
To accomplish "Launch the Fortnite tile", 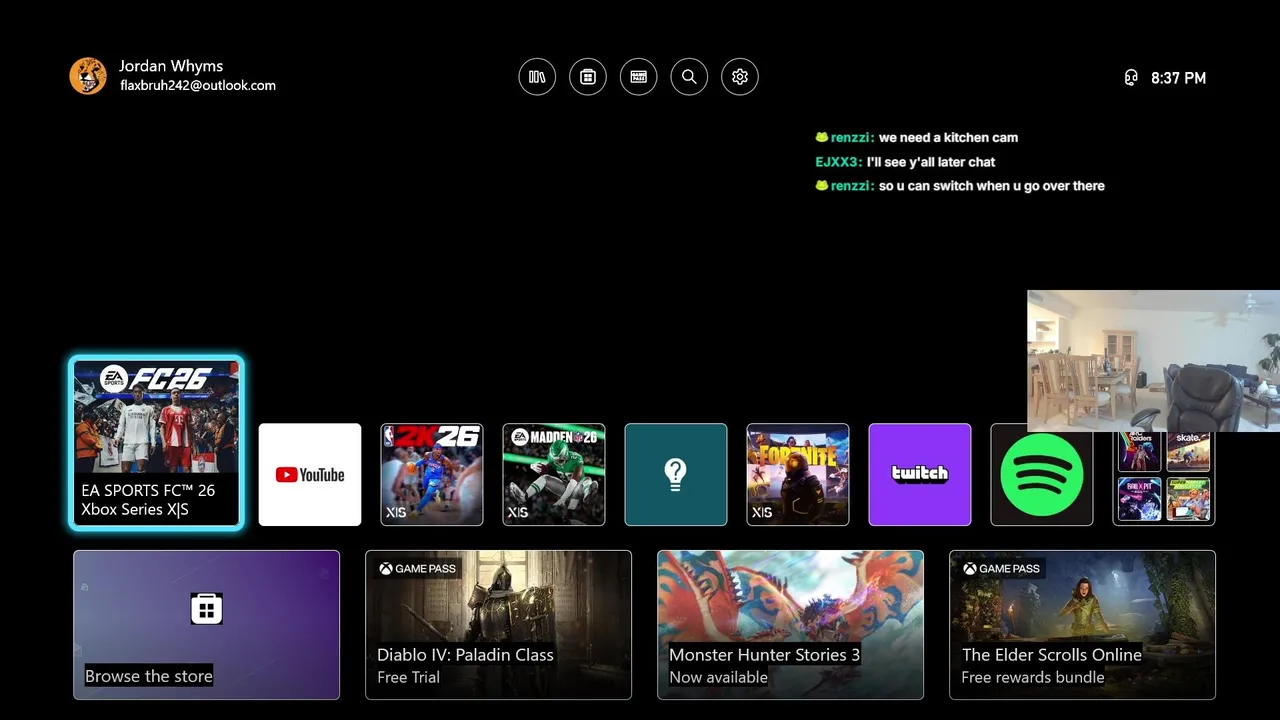I will 798,474.
